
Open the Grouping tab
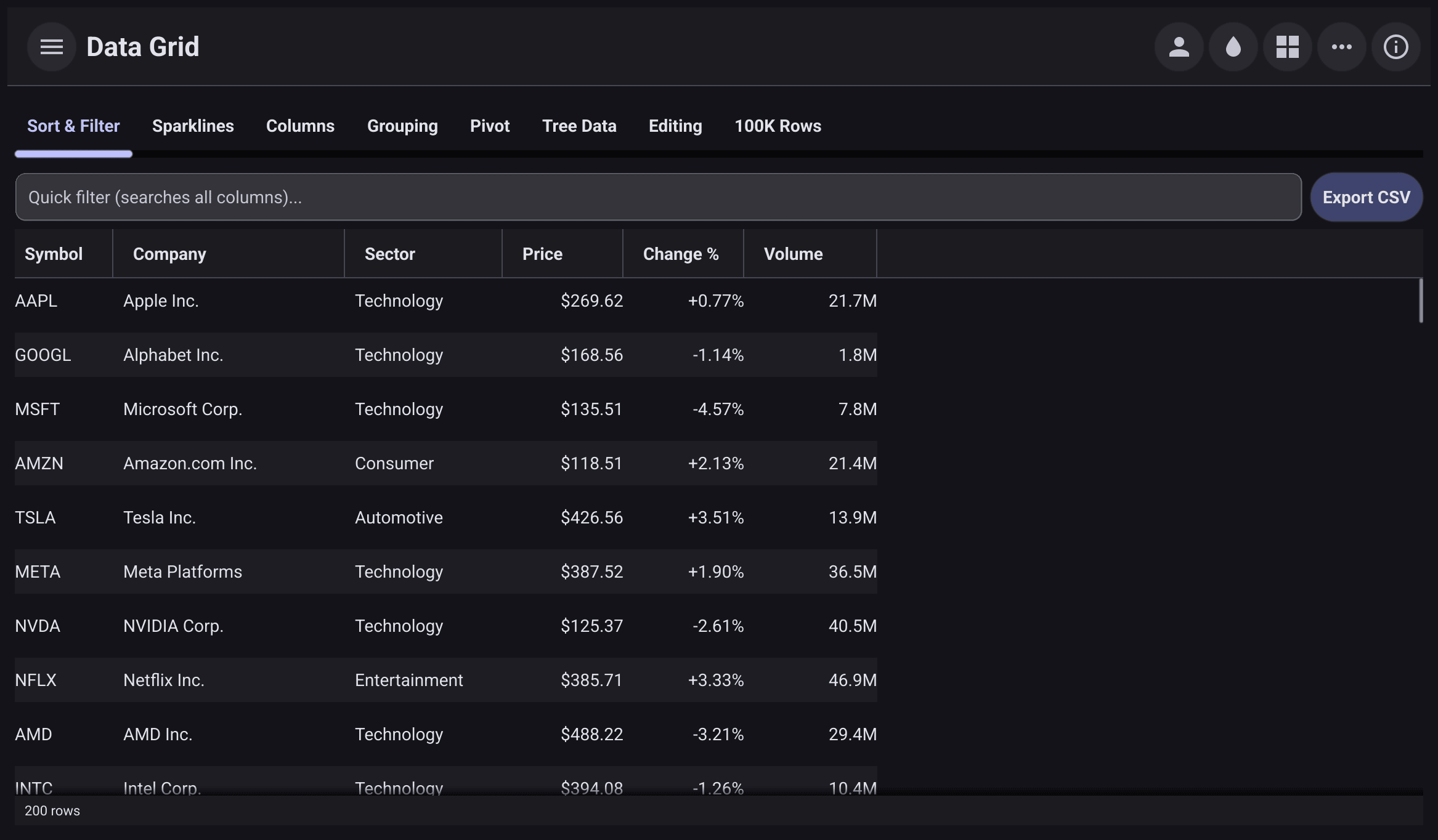click(x=402, y=126)
